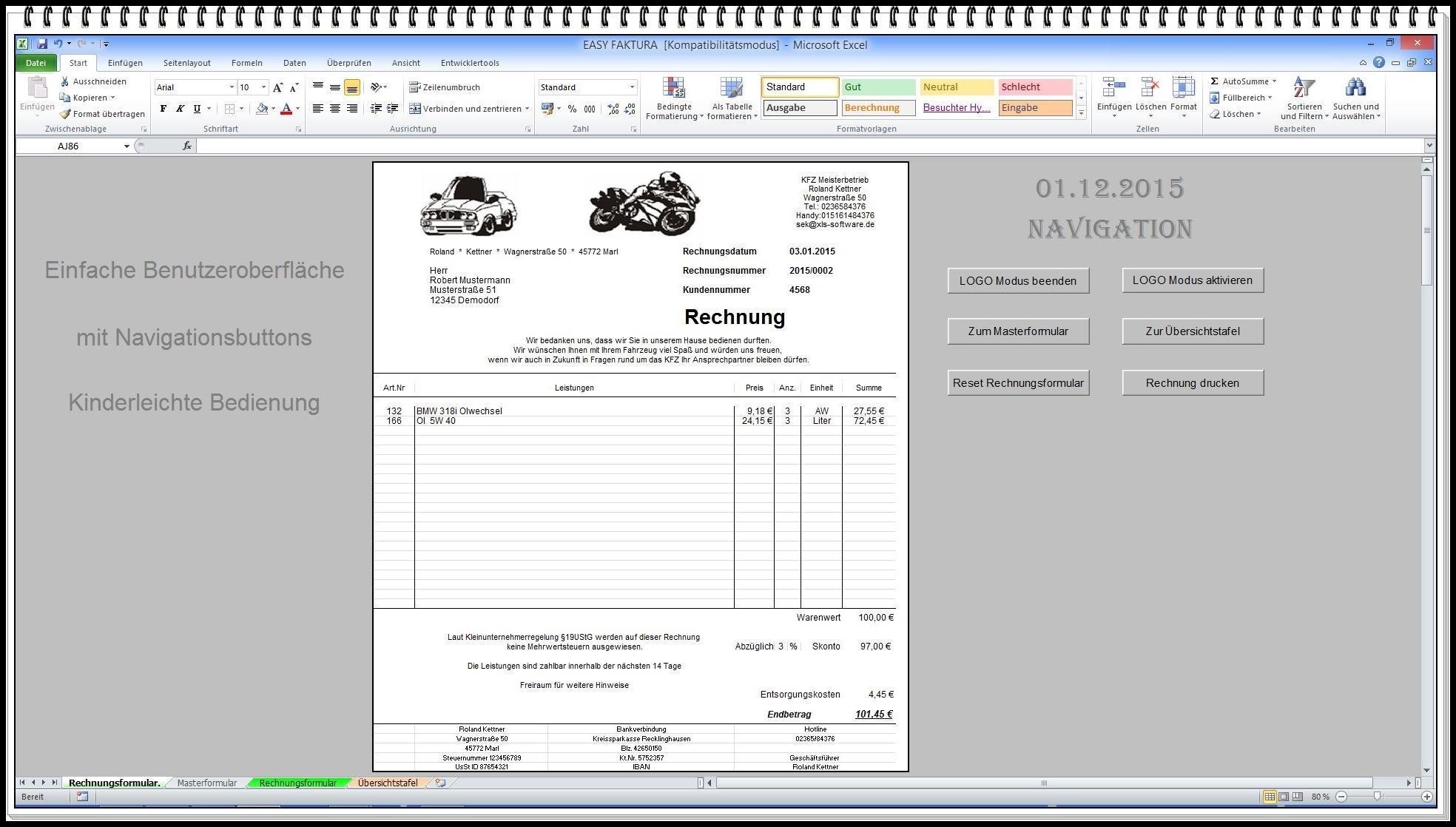This screenshot has height=827, width=1456.
Task: Toggle underline formatting
Action: (x=197, y=109)
